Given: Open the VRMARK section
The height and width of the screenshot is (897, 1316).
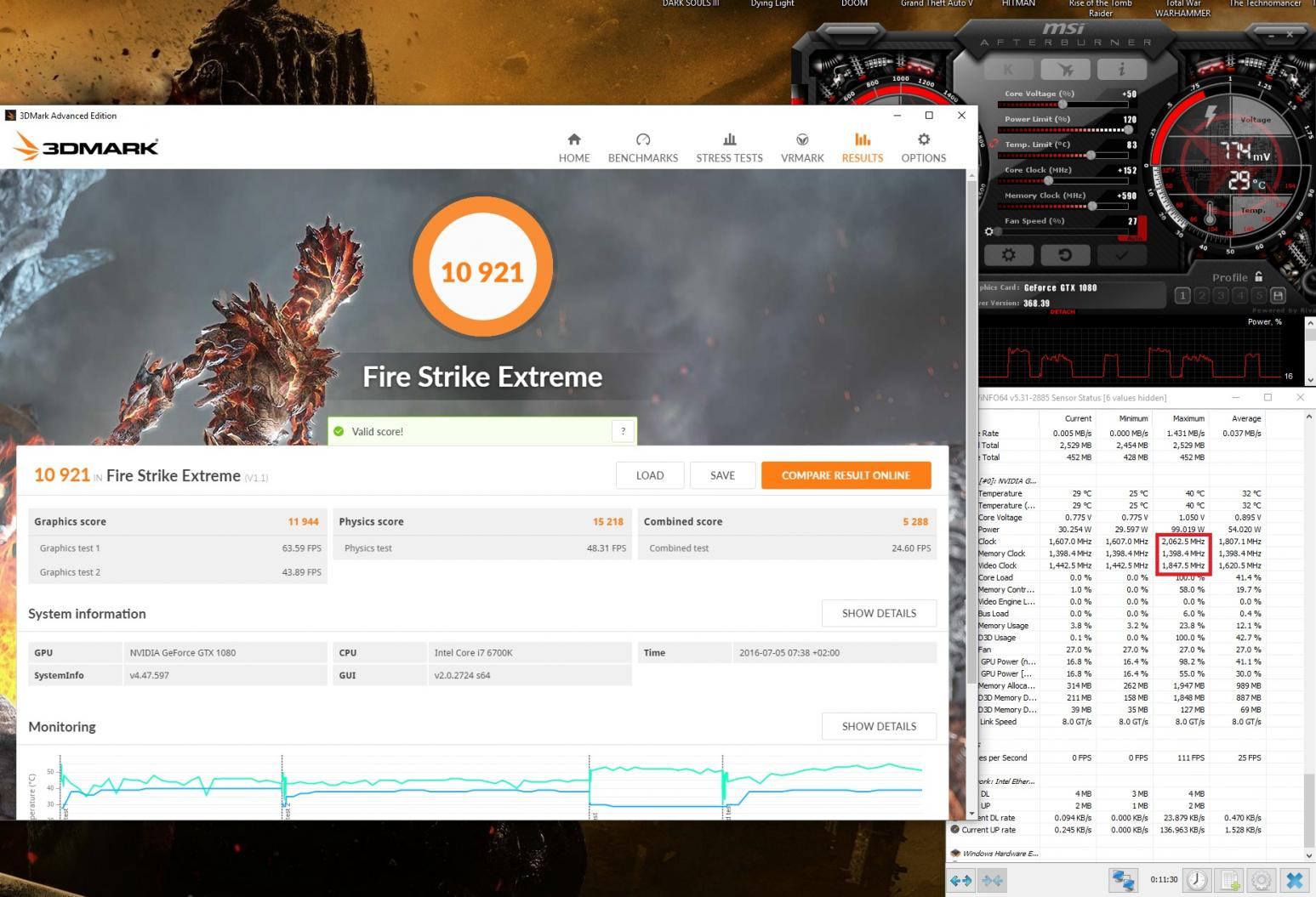Looking at the screenshot, I should point(802,148).
